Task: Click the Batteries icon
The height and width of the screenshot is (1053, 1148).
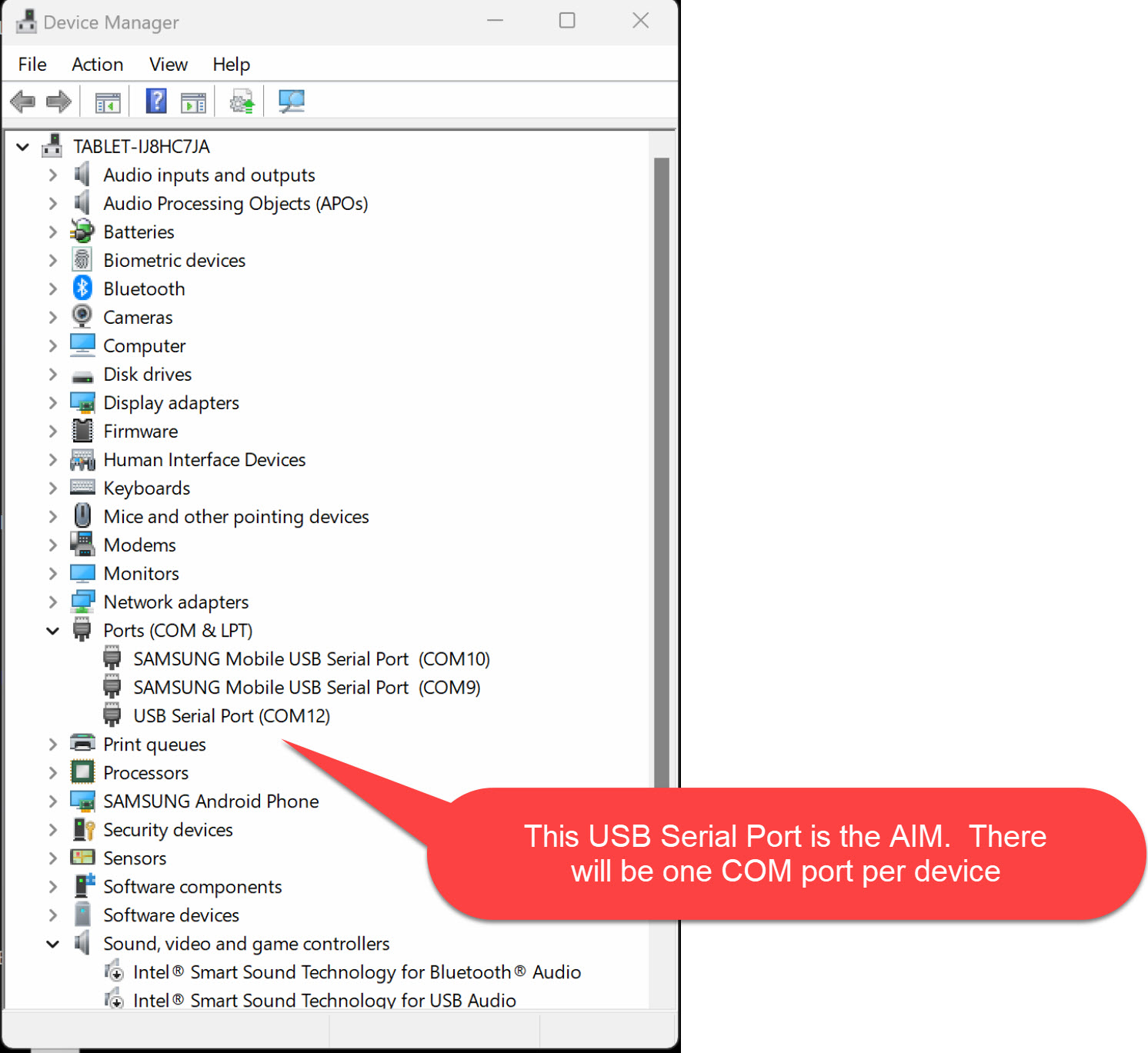Action: pyautogui.click(x=82, y=231)
